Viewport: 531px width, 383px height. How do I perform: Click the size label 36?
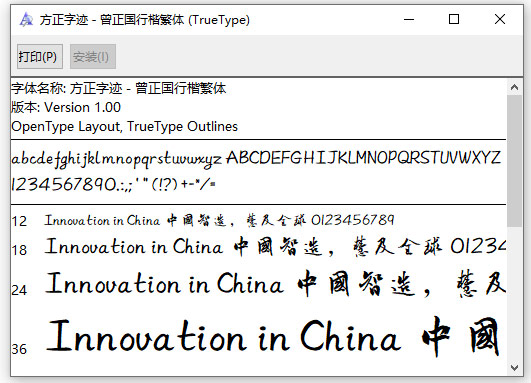[x=19, y=349]
